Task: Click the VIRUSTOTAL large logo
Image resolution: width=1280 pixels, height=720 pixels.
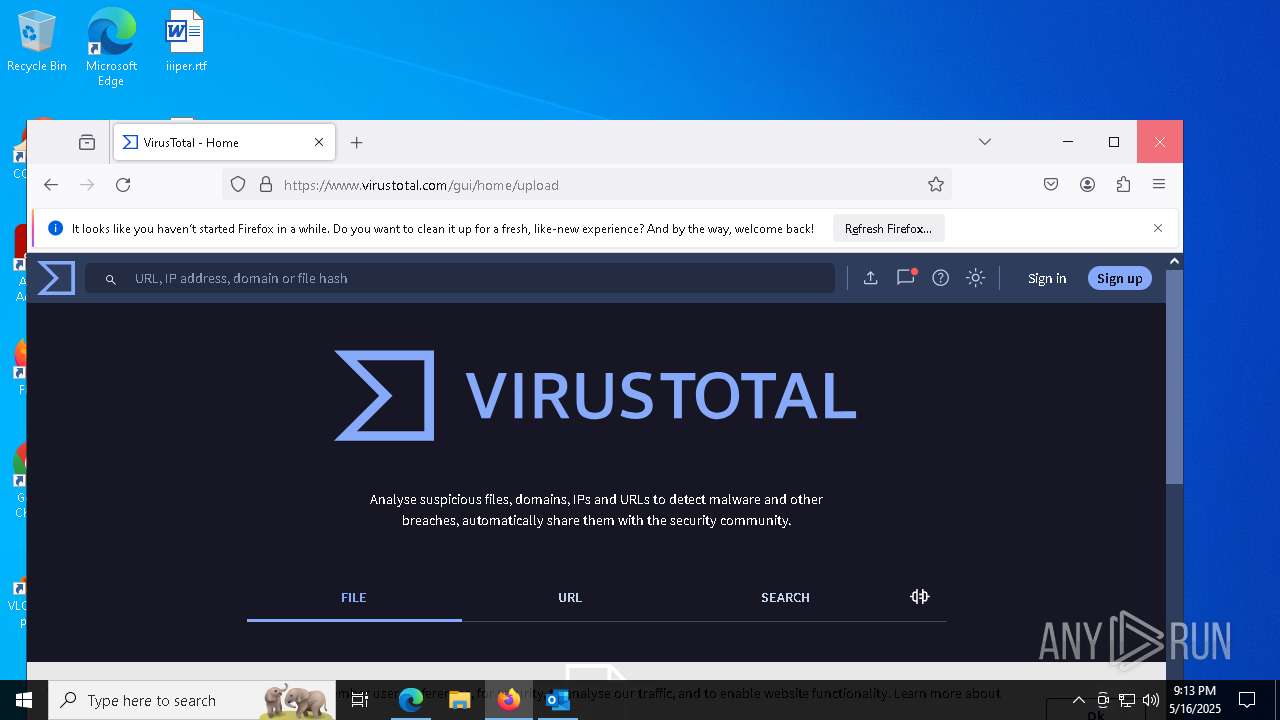Action: coord(596,395)
